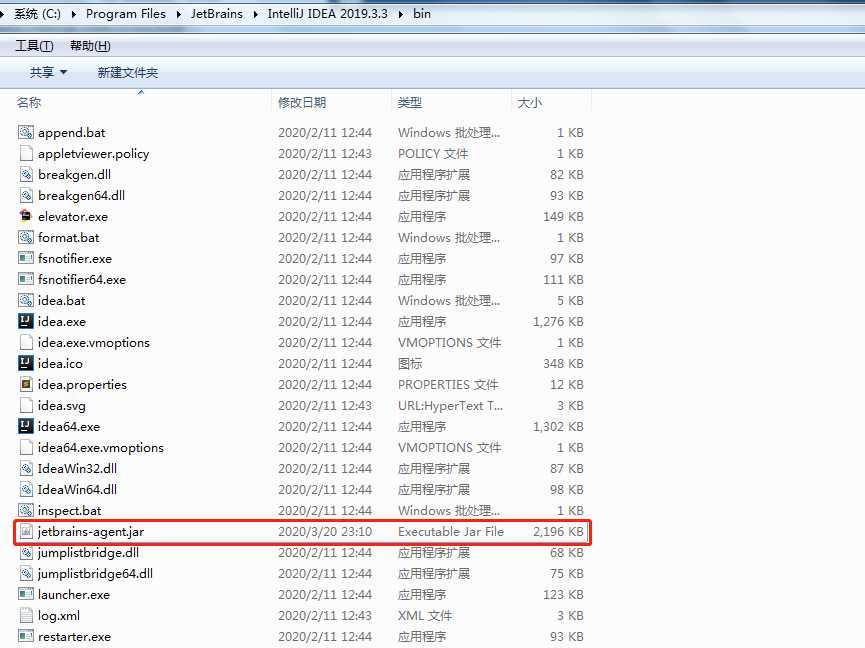
Task: Click the date 2020/3/20 23:10
Action: [x=325, y=532]
